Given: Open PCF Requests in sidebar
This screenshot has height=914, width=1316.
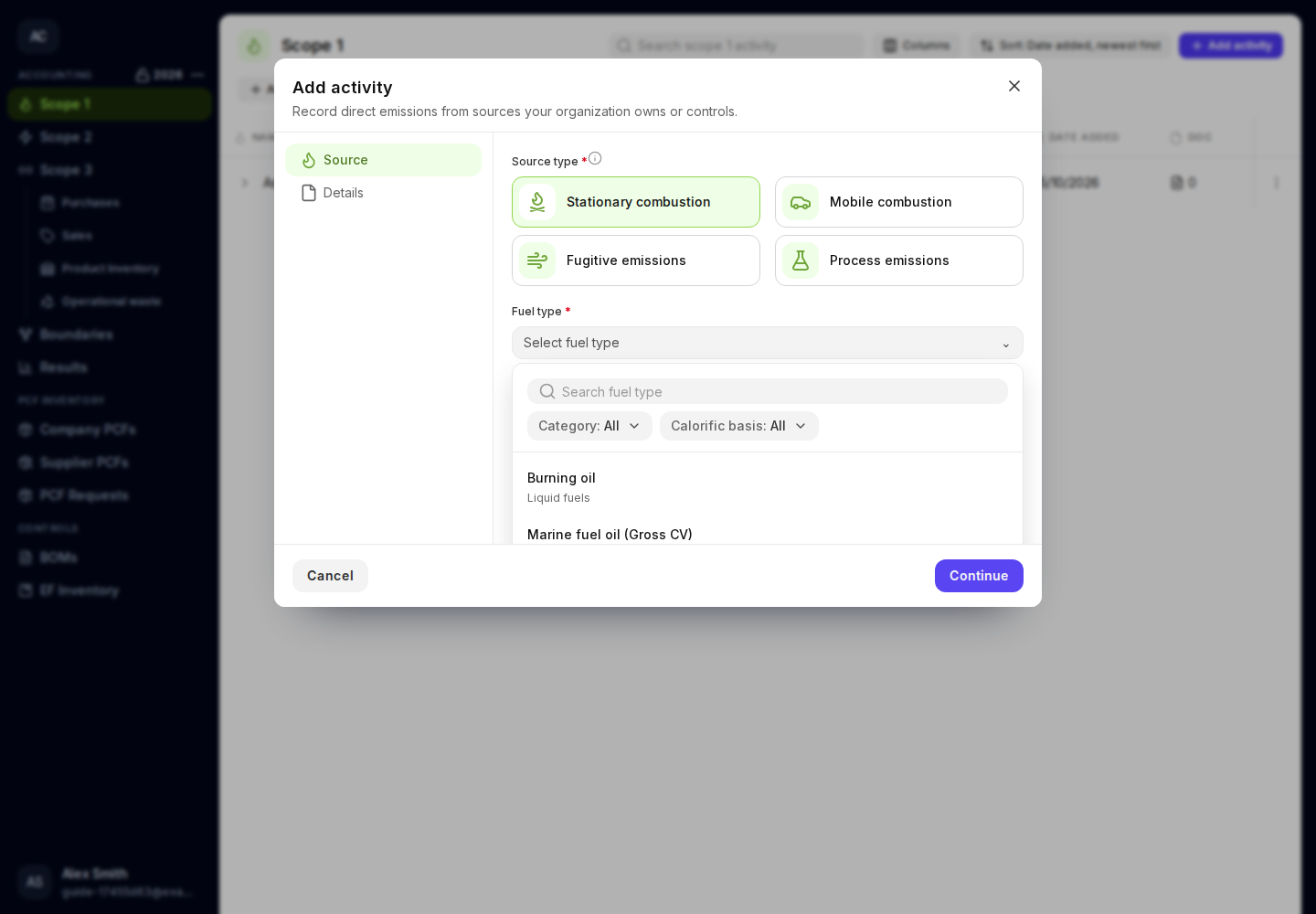Looking at the screenshot, I should pos(110,495).
